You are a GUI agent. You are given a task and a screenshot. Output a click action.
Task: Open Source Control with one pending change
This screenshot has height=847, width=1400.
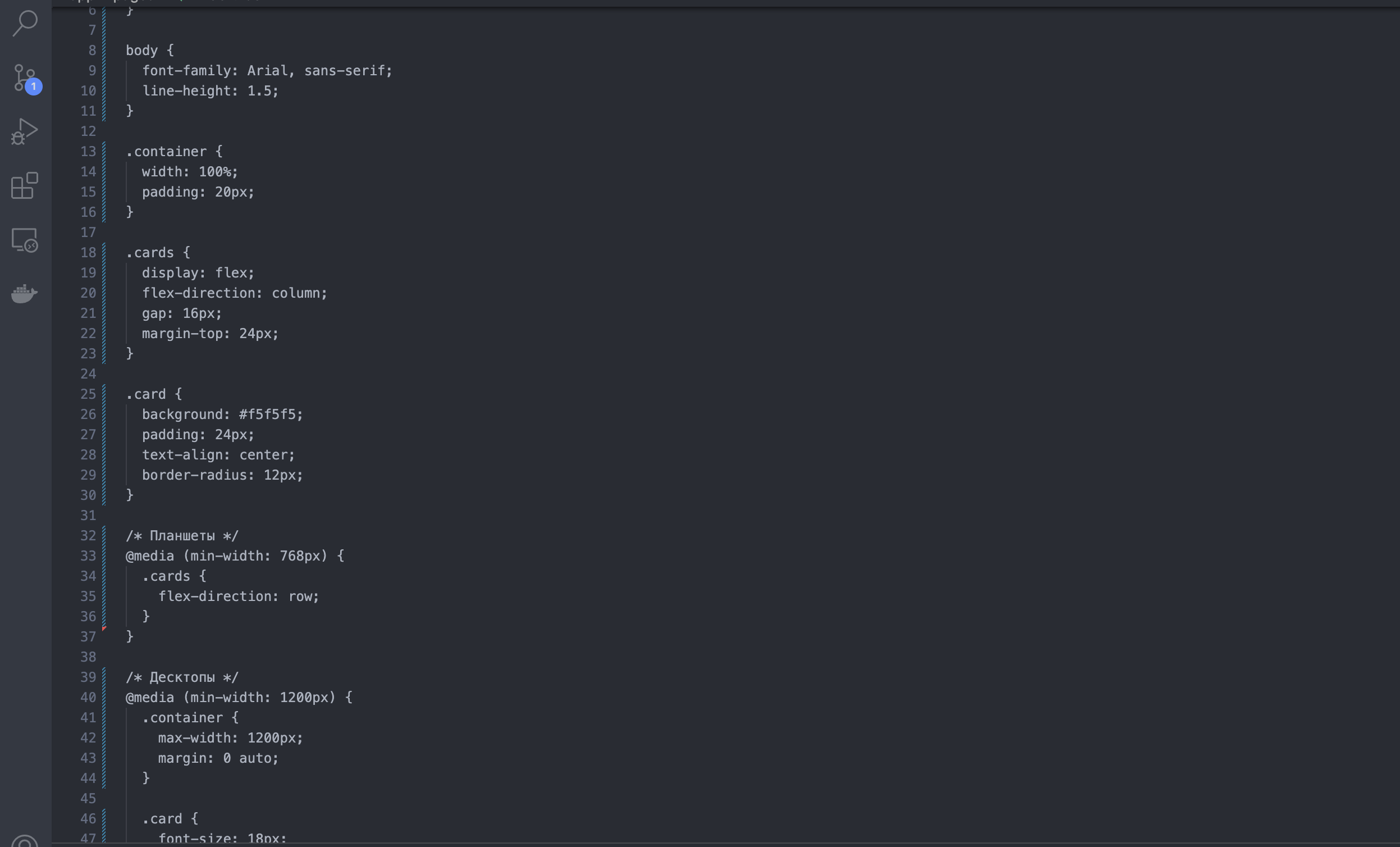pyautogui.click(x=25, y=78)
